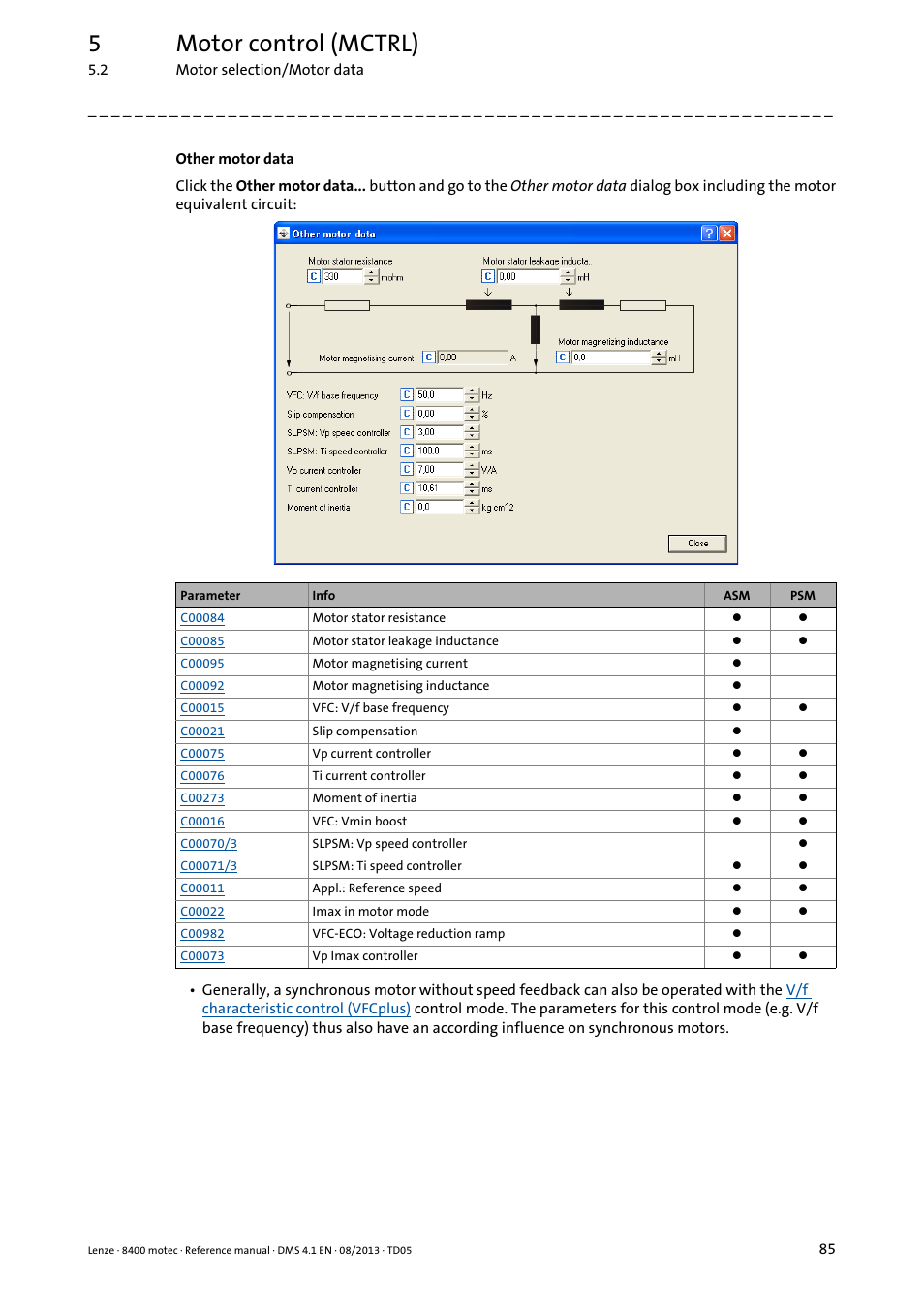This screenshot has height=1308, width=924.
Task: Click the C icon under Motor magnetizing inductance
Action: click(x=562, y=358)
